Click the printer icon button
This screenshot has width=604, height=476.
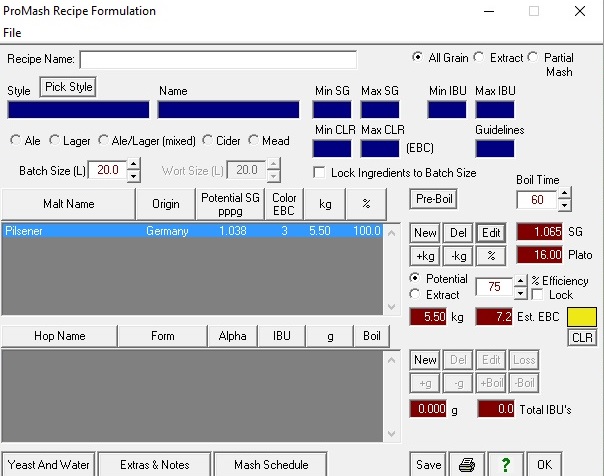point(467,464)
